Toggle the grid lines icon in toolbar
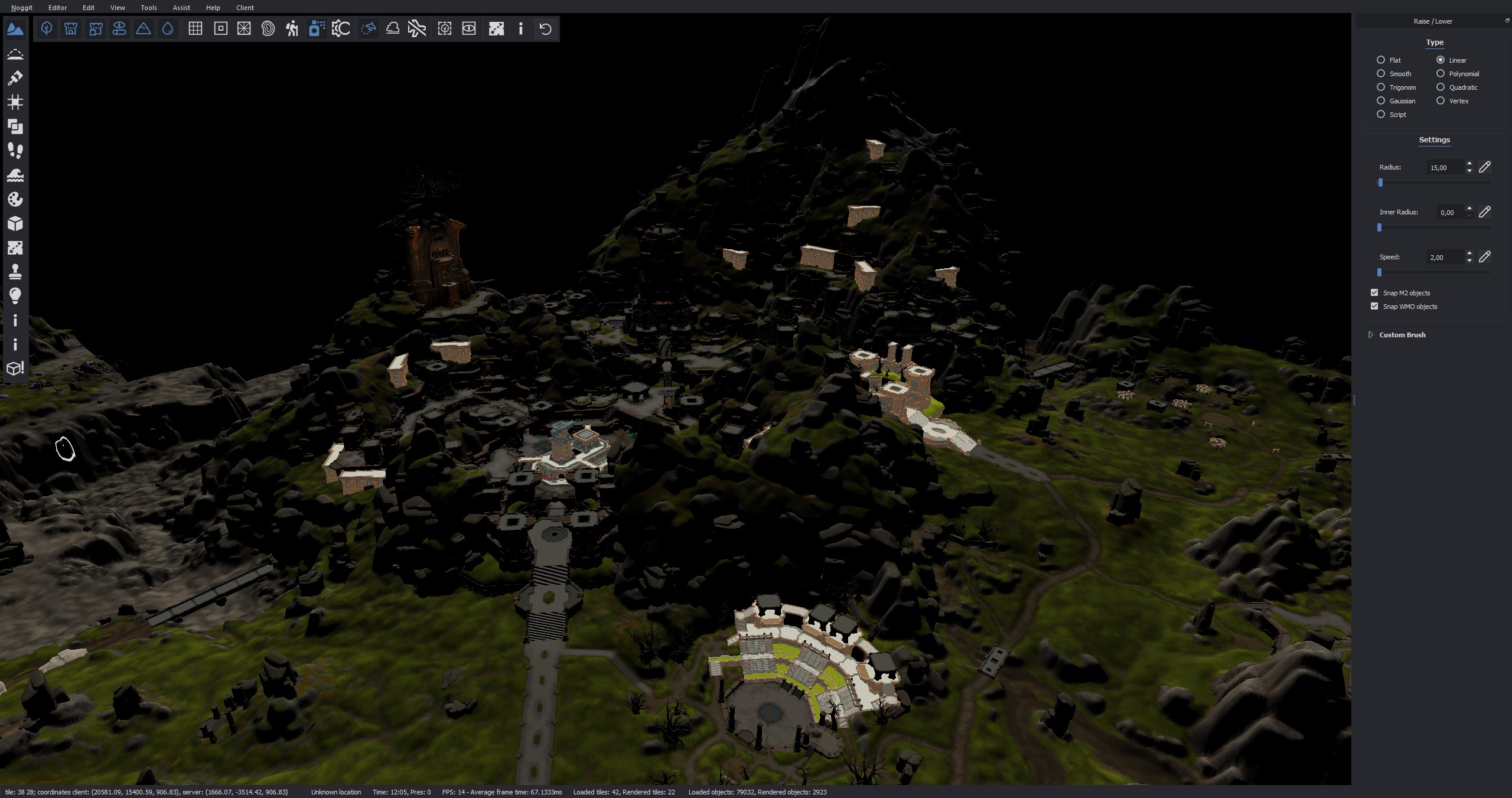 195,28
